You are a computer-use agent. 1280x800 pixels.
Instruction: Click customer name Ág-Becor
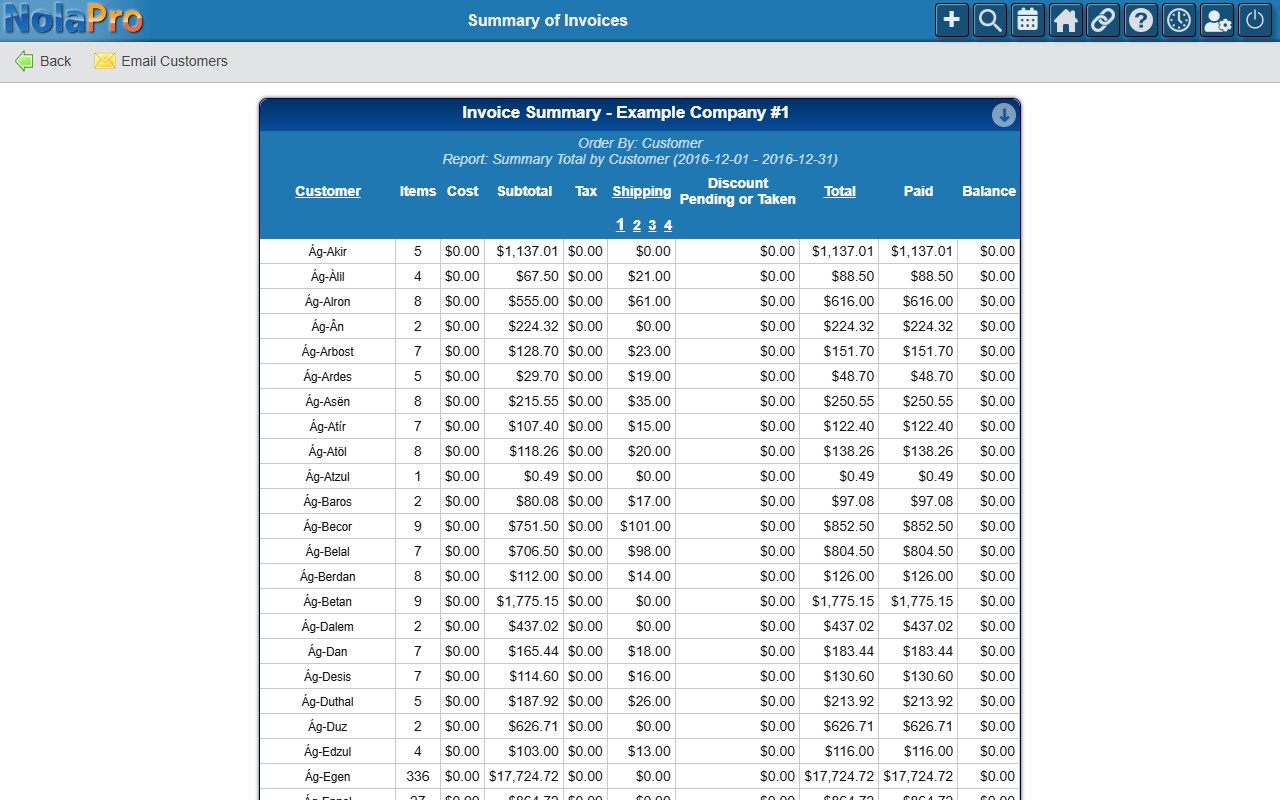coord(328,527)
